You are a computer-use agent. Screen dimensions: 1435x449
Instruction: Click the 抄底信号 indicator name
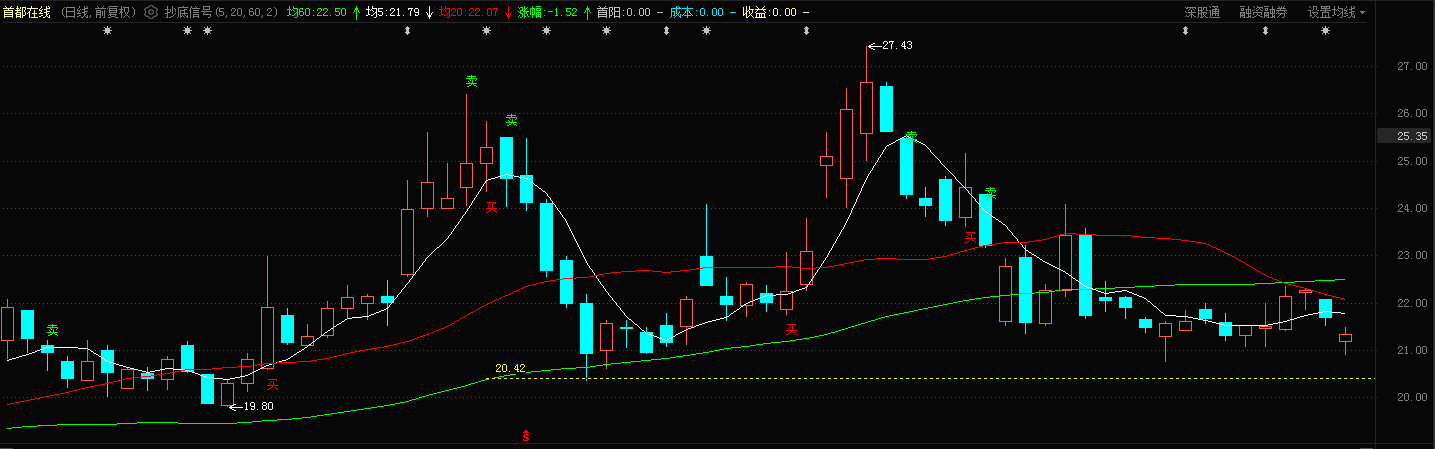(x=188, y=12)
